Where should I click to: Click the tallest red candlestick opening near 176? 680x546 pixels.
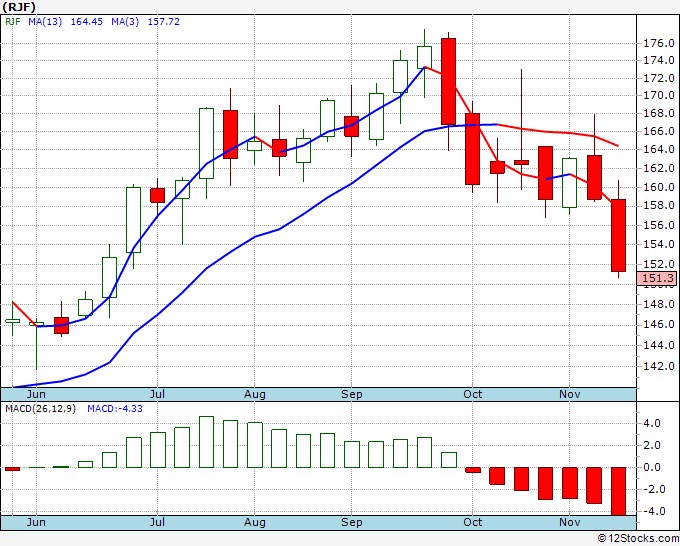pyautogui.click(x=448, y=81)
